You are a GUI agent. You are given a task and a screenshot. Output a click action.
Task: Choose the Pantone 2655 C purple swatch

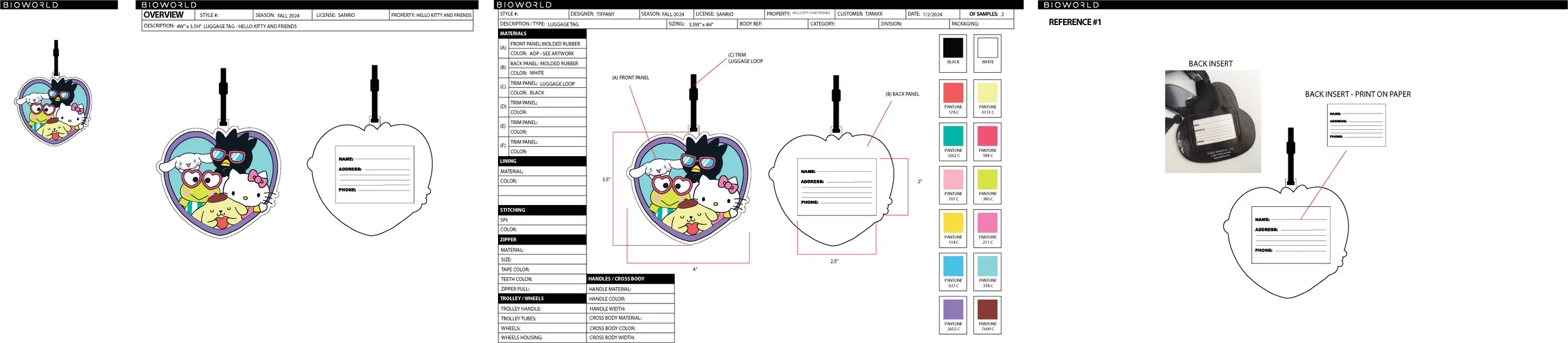(x=953, y=309)
